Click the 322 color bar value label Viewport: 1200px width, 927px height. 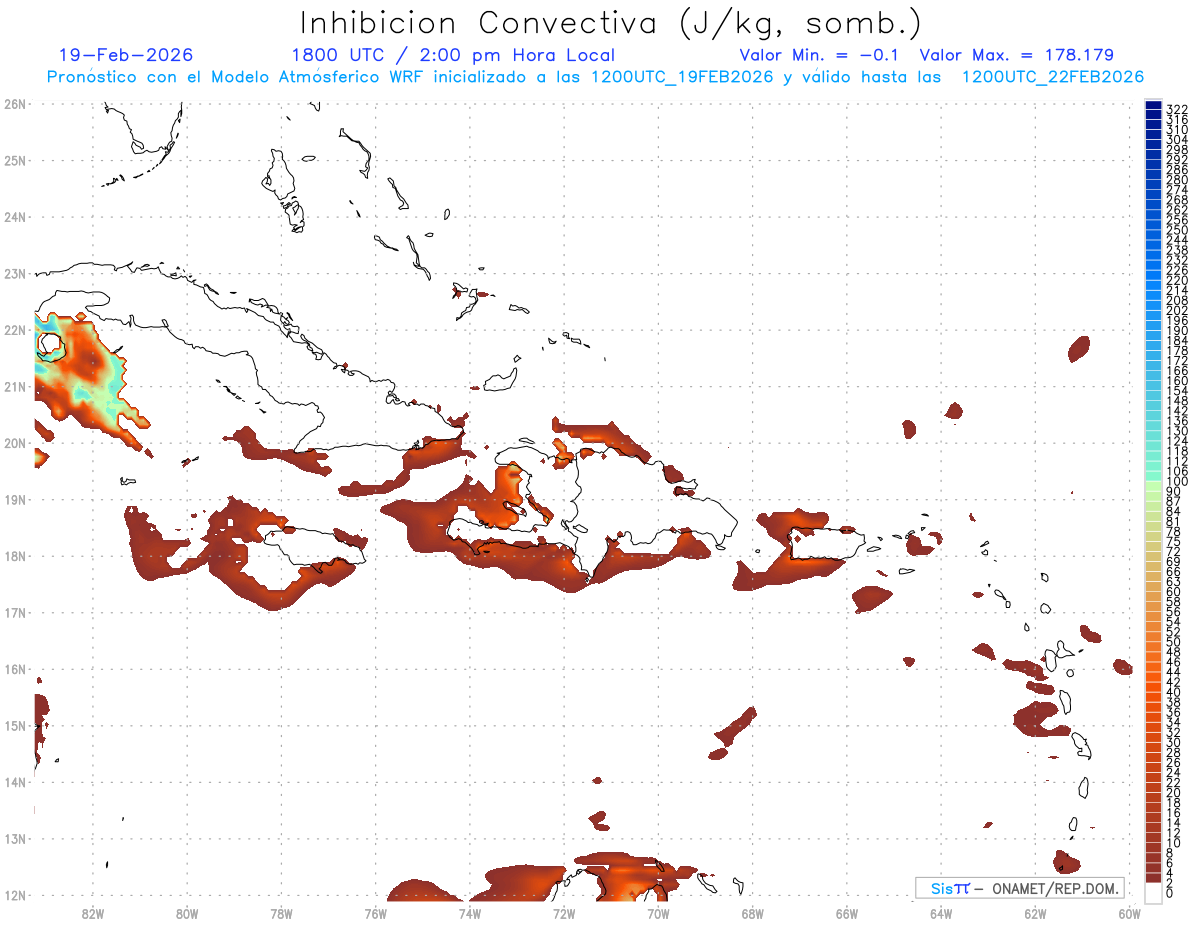(1176, 108)
